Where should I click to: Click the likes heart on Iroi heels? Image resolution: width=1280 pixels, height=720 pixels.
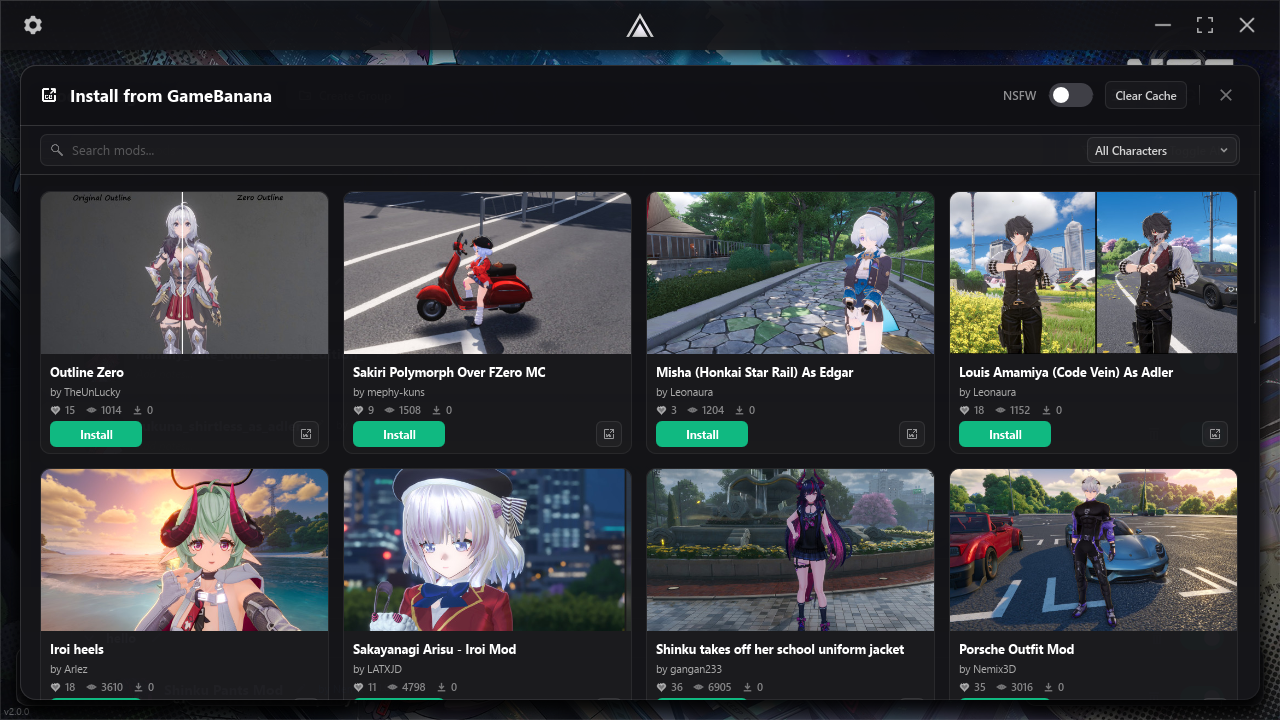[55, 687]
